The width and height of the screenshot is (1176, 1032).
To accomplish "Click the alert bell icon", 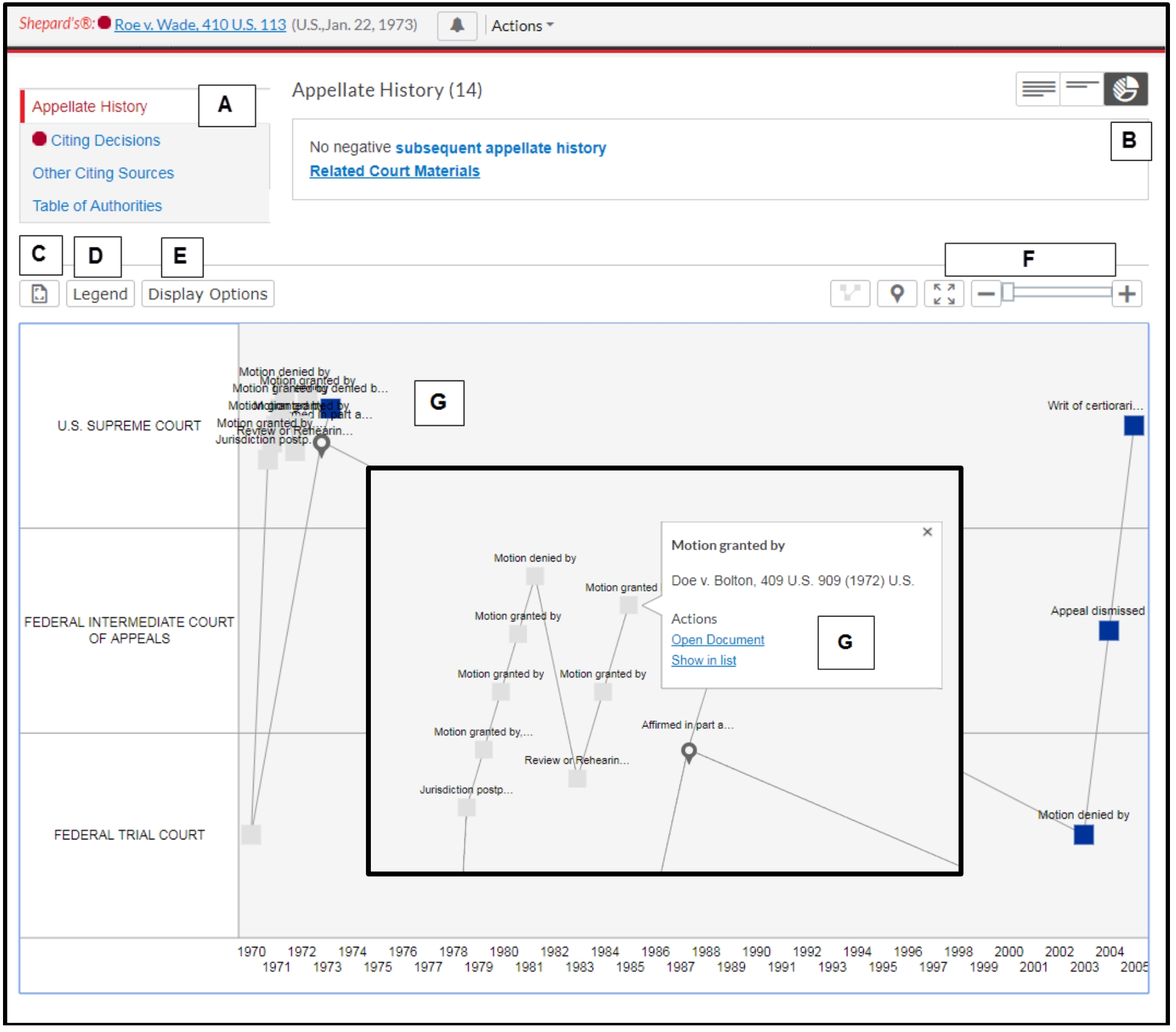I will pos(457,25).
